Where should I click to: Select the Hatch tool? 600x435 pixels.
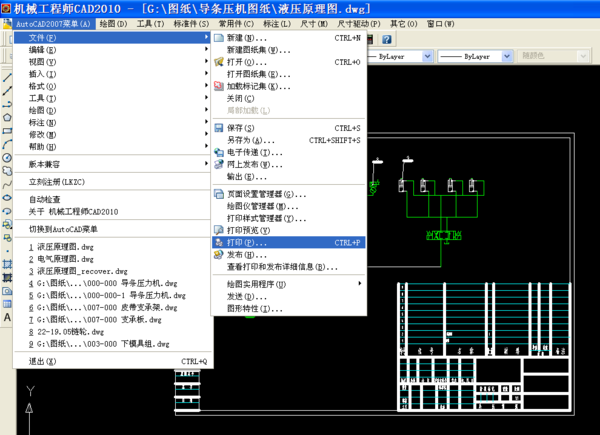[x=7, y=264]
